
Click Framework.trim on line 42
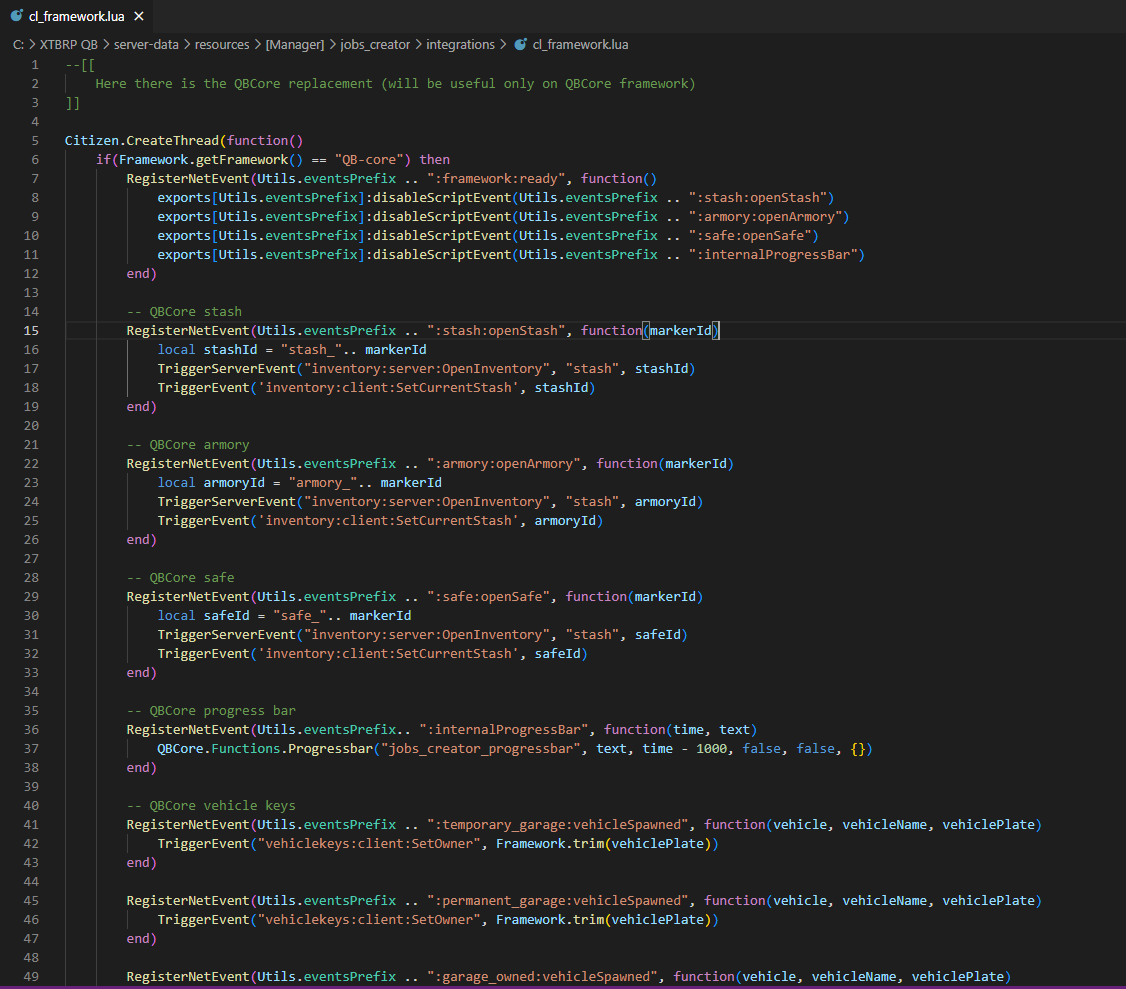point(549,844)
